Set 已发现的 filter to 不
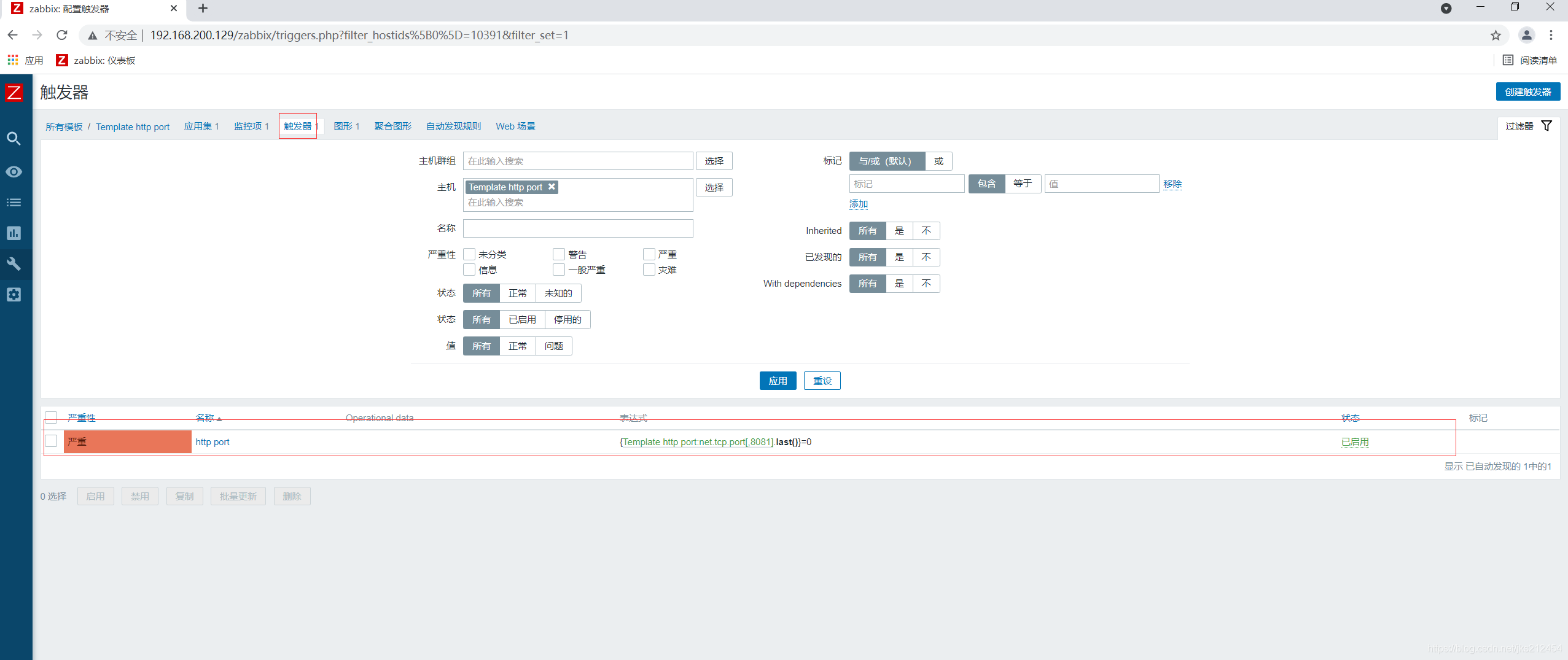Viewport: 1568px width, 660px height. click(926, 257)
